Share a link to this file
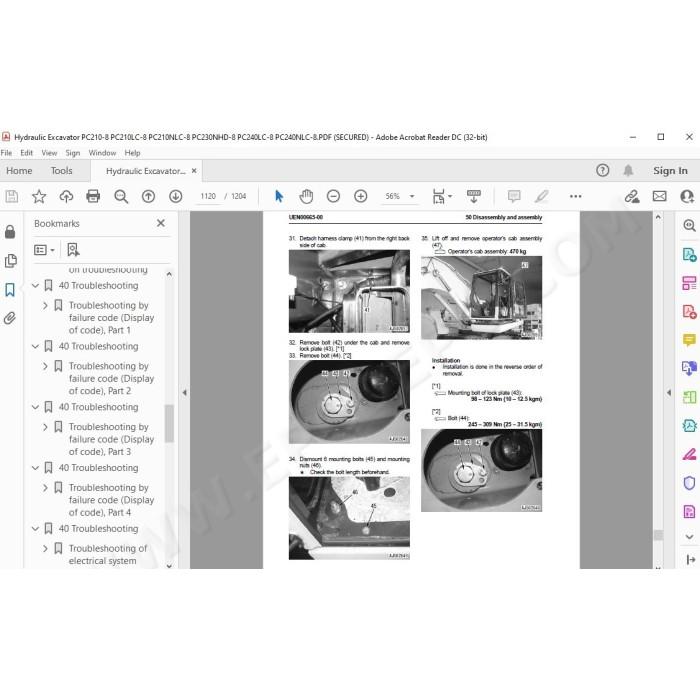Image resolution: width=700 pixels, height=700 pixels. pyautogui.click(x=632, y=196)
